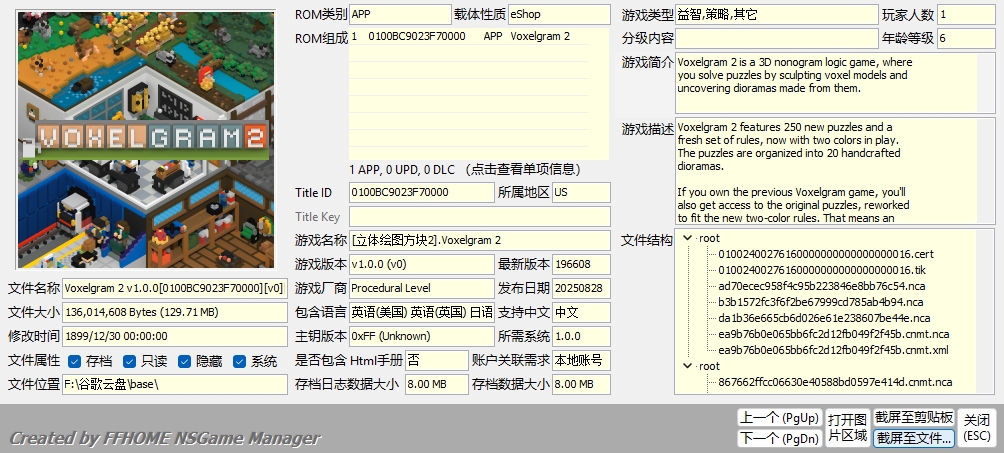
Task: Toggle the 系统 (system) attribute checkbox
Action: coord(239,361)
